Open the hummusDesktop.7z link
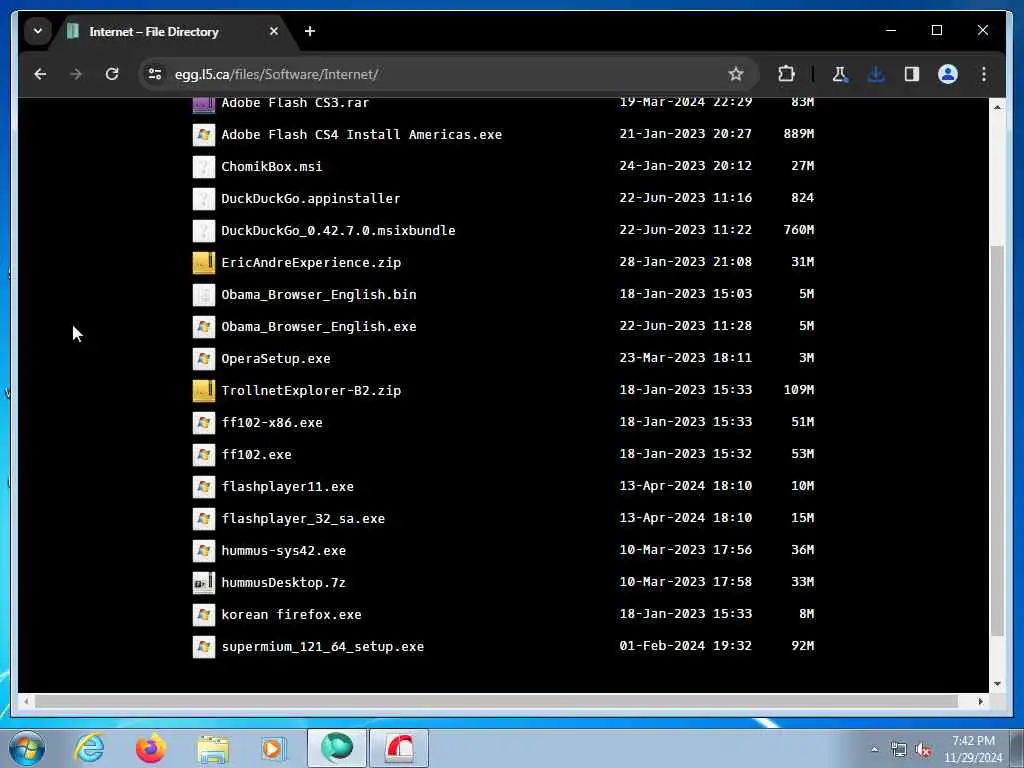Image resolution: width=1024 pixels, height=768 pixels. [x=283, y=583]
